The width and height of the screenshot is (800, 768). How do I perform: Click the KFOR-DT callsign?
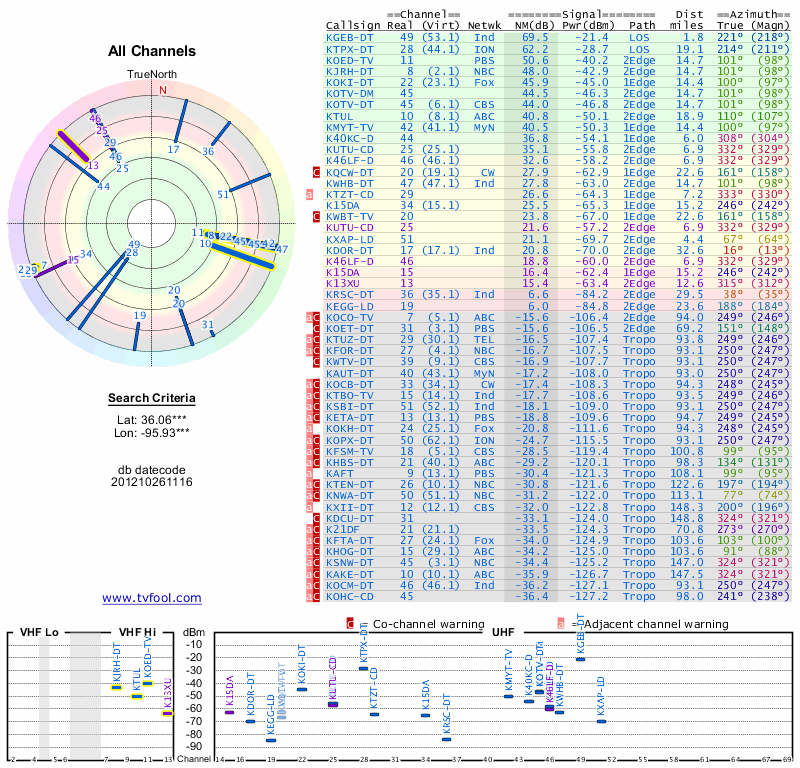tap(349, 351)
